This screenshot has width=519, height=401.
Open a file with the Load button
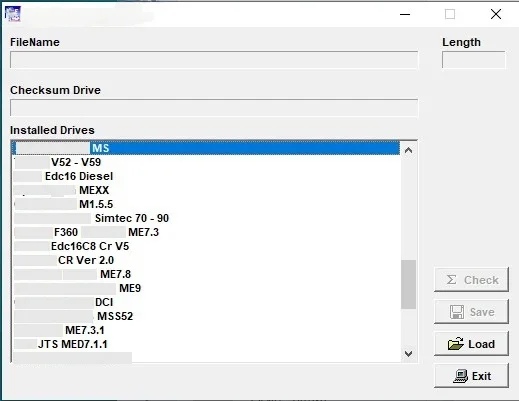(471, 344)
